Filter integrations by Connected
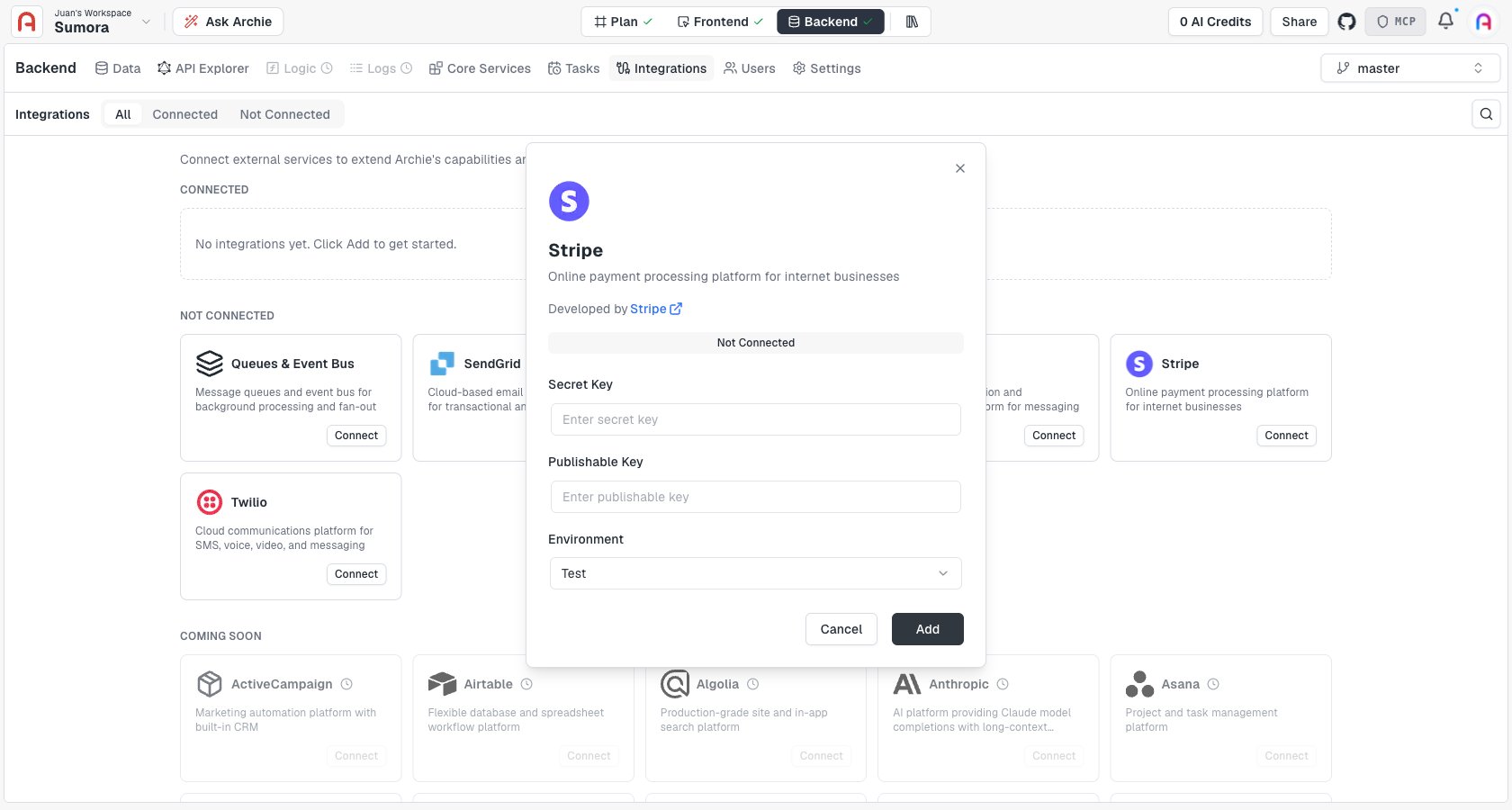1512x810 pixels. pos(185,114)
